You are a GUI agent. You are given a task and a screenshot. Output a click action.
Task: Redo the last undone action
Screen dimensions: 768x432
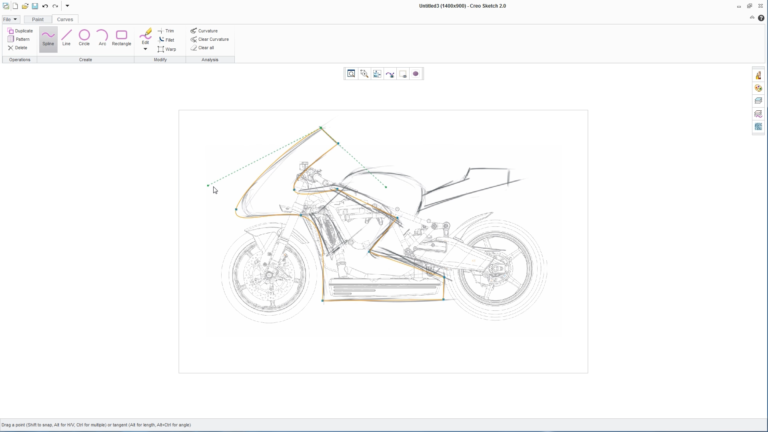tap(55, 6)
